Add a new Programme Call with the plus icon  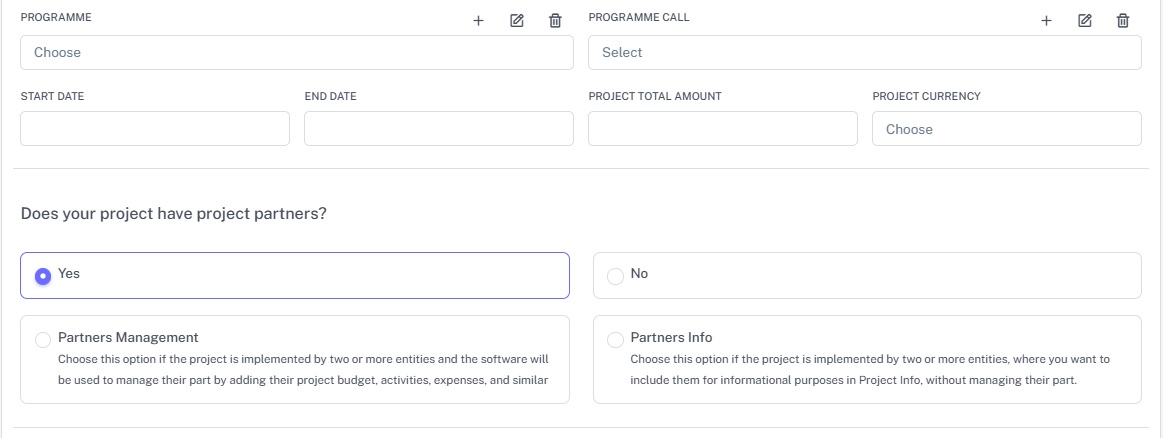click(x=1047, y=21)
